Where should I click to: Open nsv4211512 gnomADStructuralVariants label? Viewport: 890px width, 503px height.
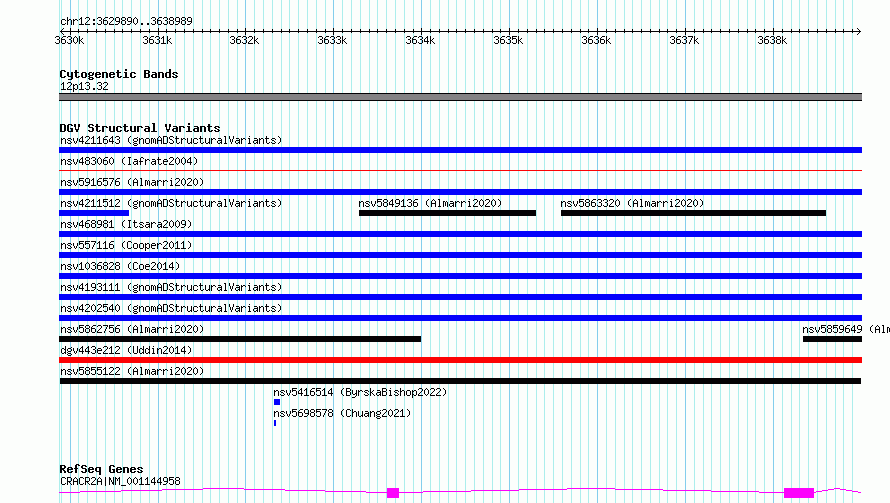tap(171, 203)
